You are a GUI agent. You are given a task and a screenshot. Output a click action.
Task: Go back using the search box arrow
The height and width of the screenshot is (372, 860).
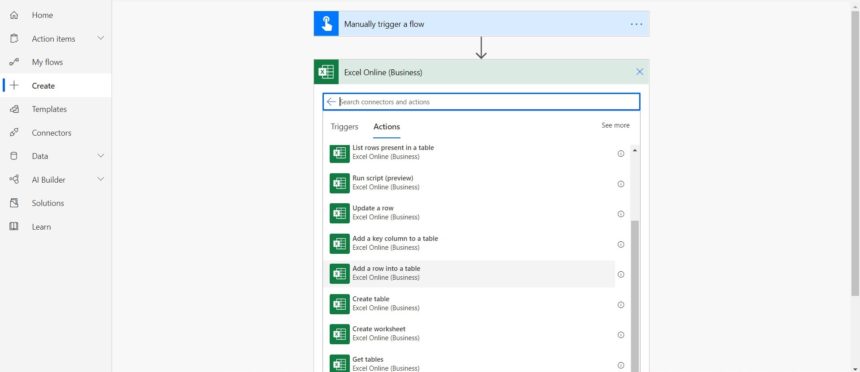click(x=331, y=102)
